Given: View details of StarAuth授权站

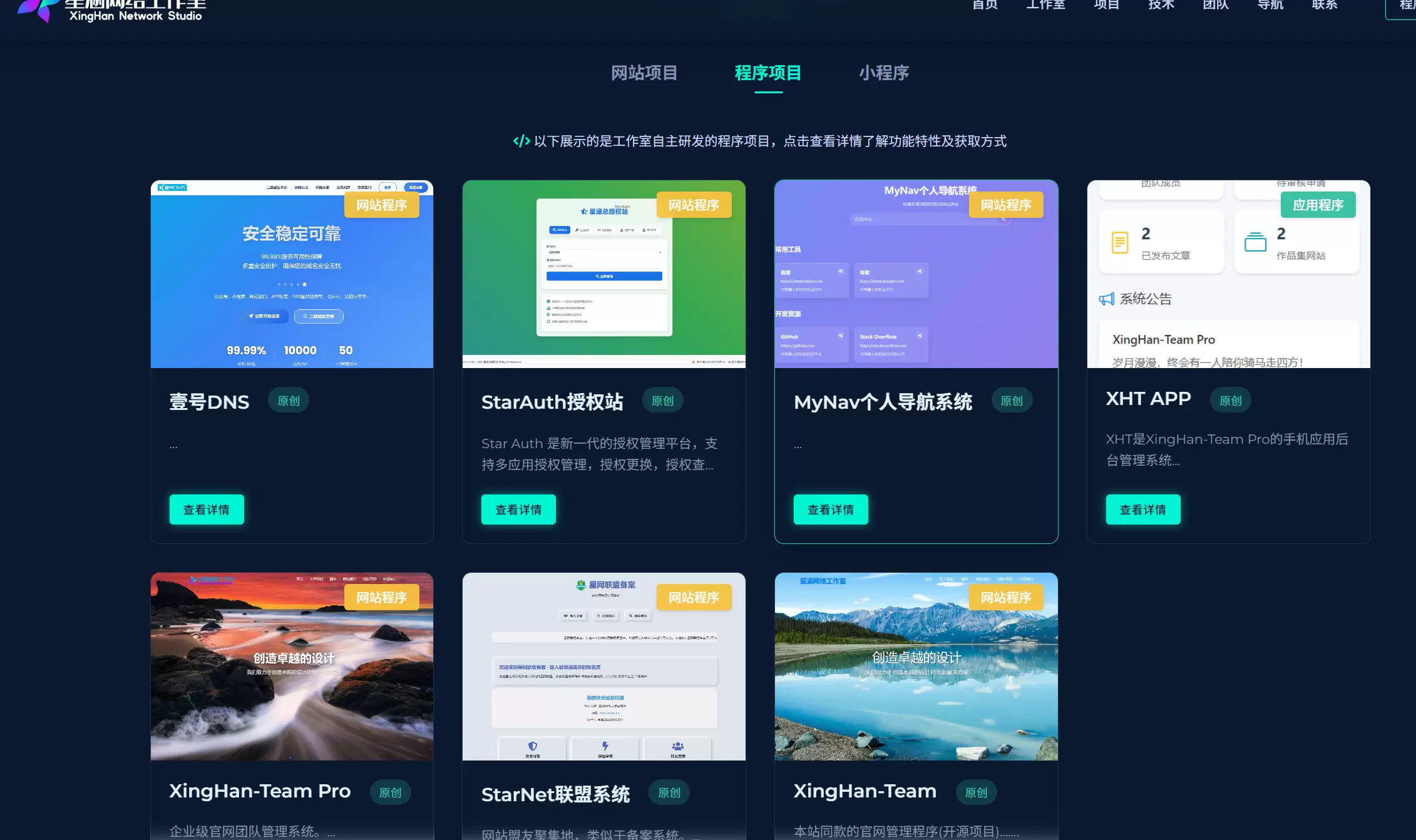Looking at the screenshot, I should pyautogui.click(x=518, y=510).
